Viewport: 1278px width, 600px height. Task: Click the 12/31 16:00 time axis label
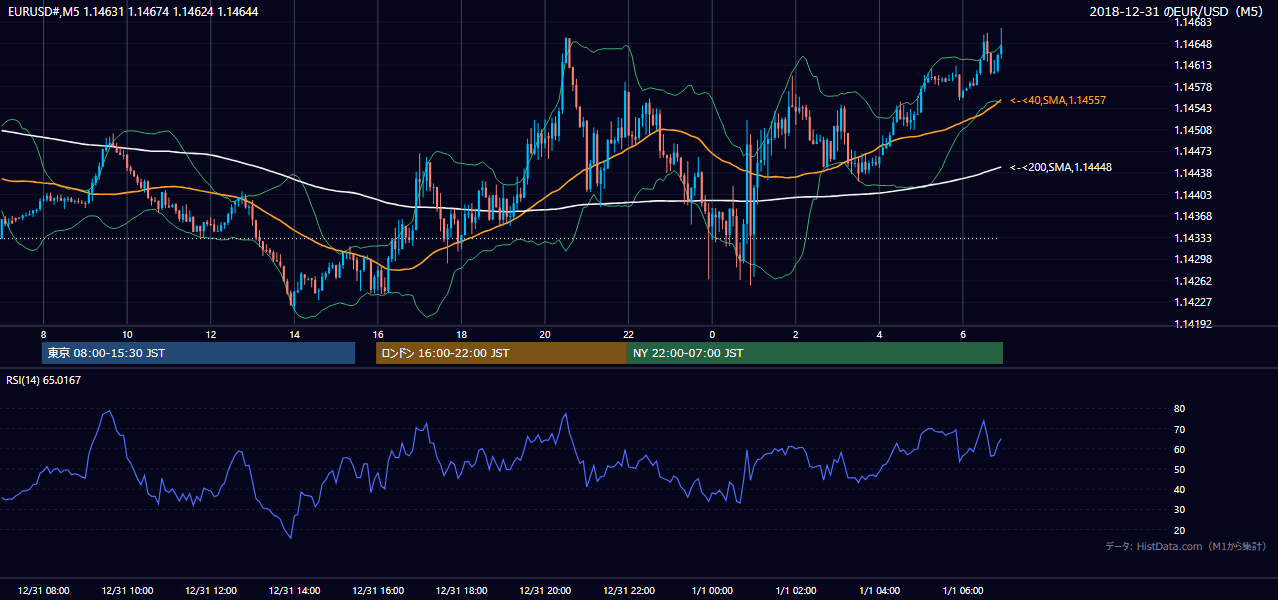378,591
